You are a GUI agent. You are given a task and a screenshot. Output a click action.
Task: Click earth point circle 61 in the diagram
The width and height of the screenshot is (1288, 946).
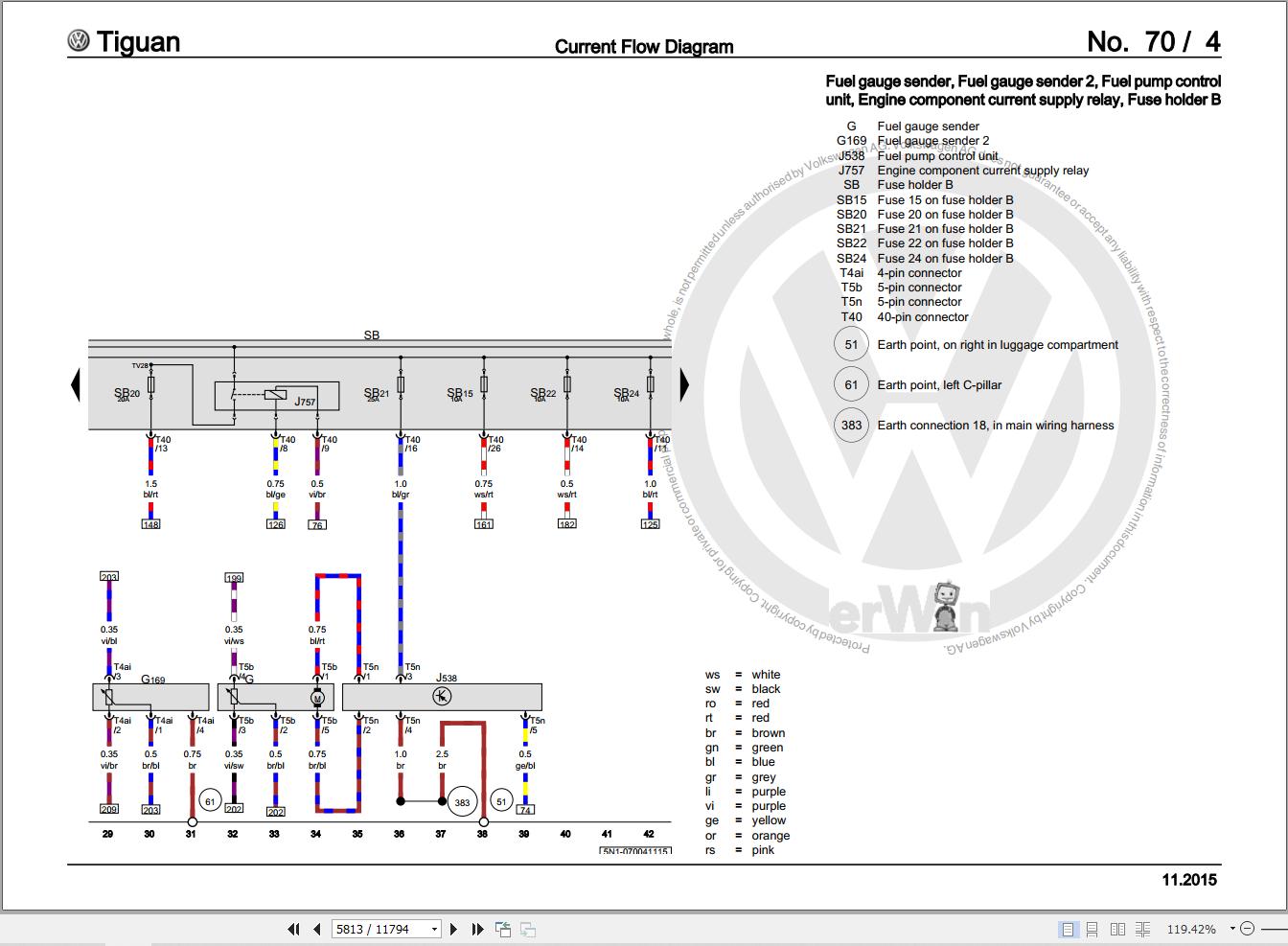click(x=211, y=801)
